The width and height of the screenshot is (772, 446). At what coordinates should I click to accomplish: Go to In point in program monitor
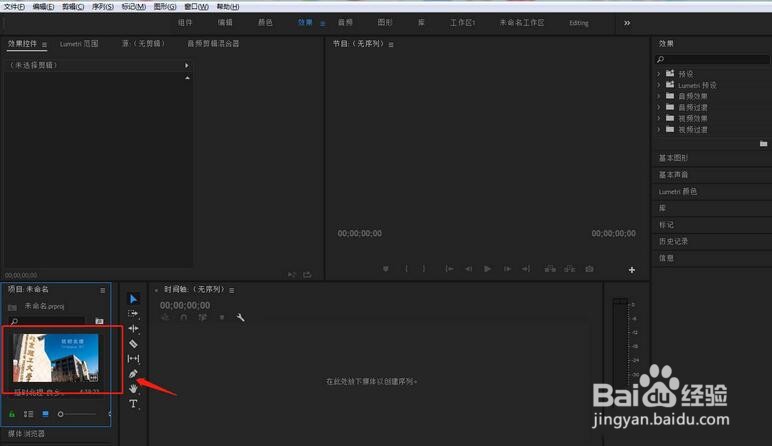449,269
